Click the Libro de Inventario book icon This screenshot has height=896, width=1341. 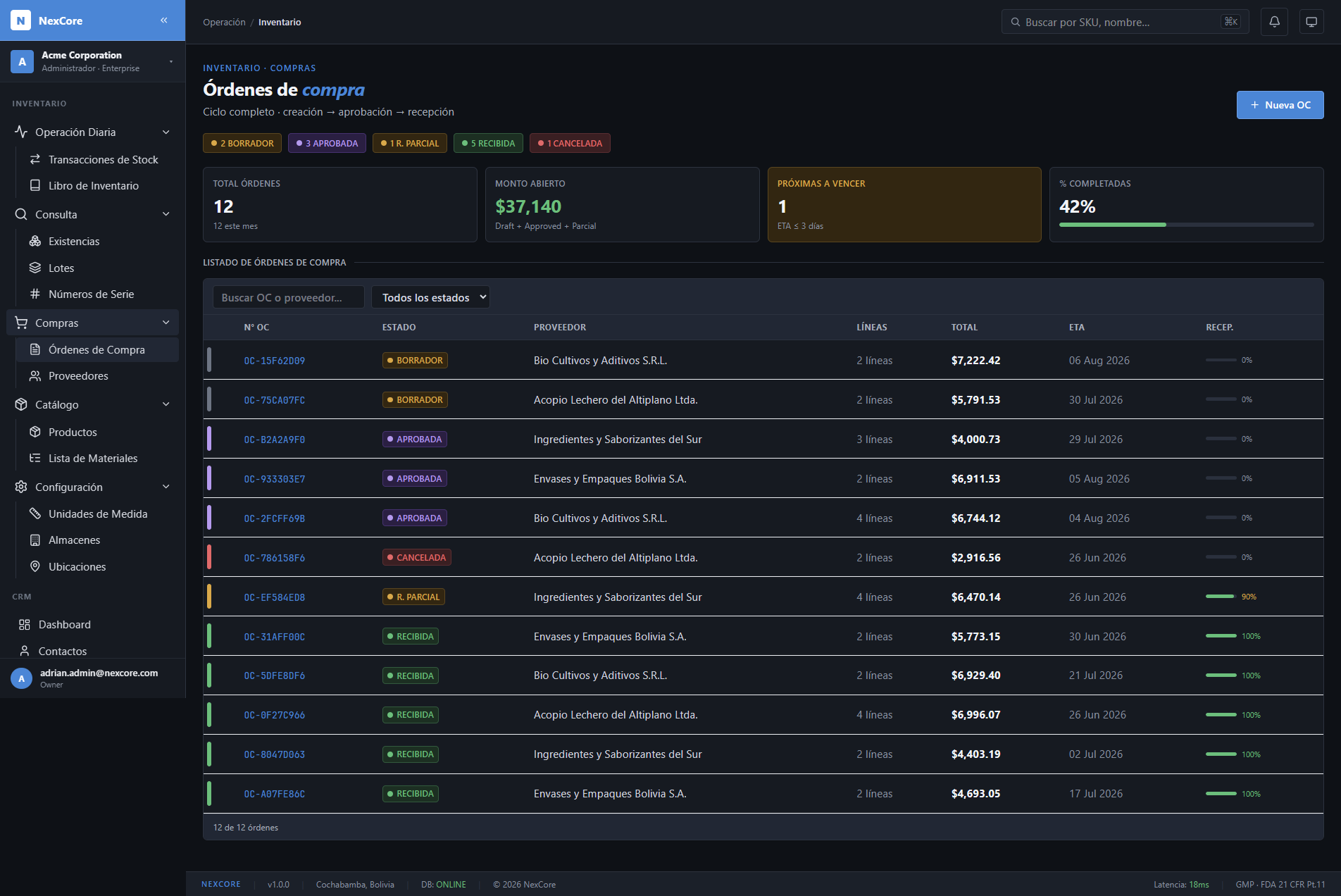(35, 185)
